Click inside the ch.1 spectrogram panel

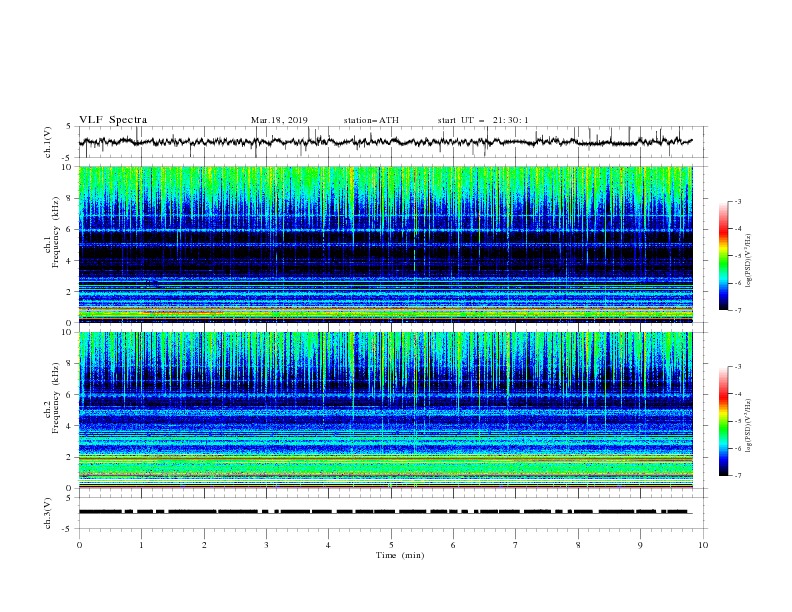coord(385,244)
